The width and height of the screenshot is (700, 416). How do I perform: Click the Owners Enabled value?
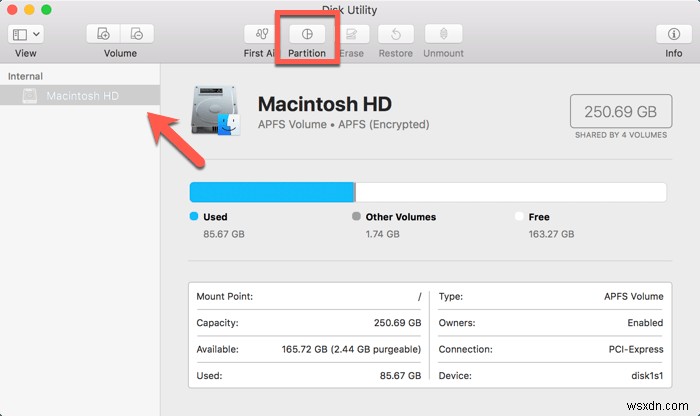[645, 323]
